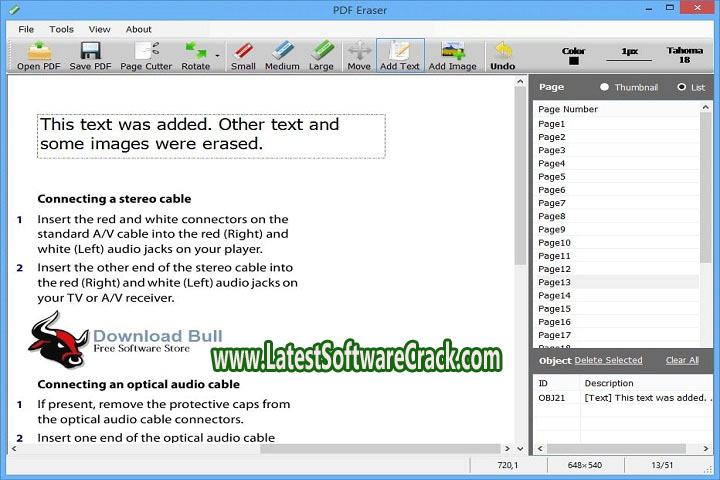Select Page8 in the page list
The height and width of the screenshot is (480, 720).
click(618, 216)
